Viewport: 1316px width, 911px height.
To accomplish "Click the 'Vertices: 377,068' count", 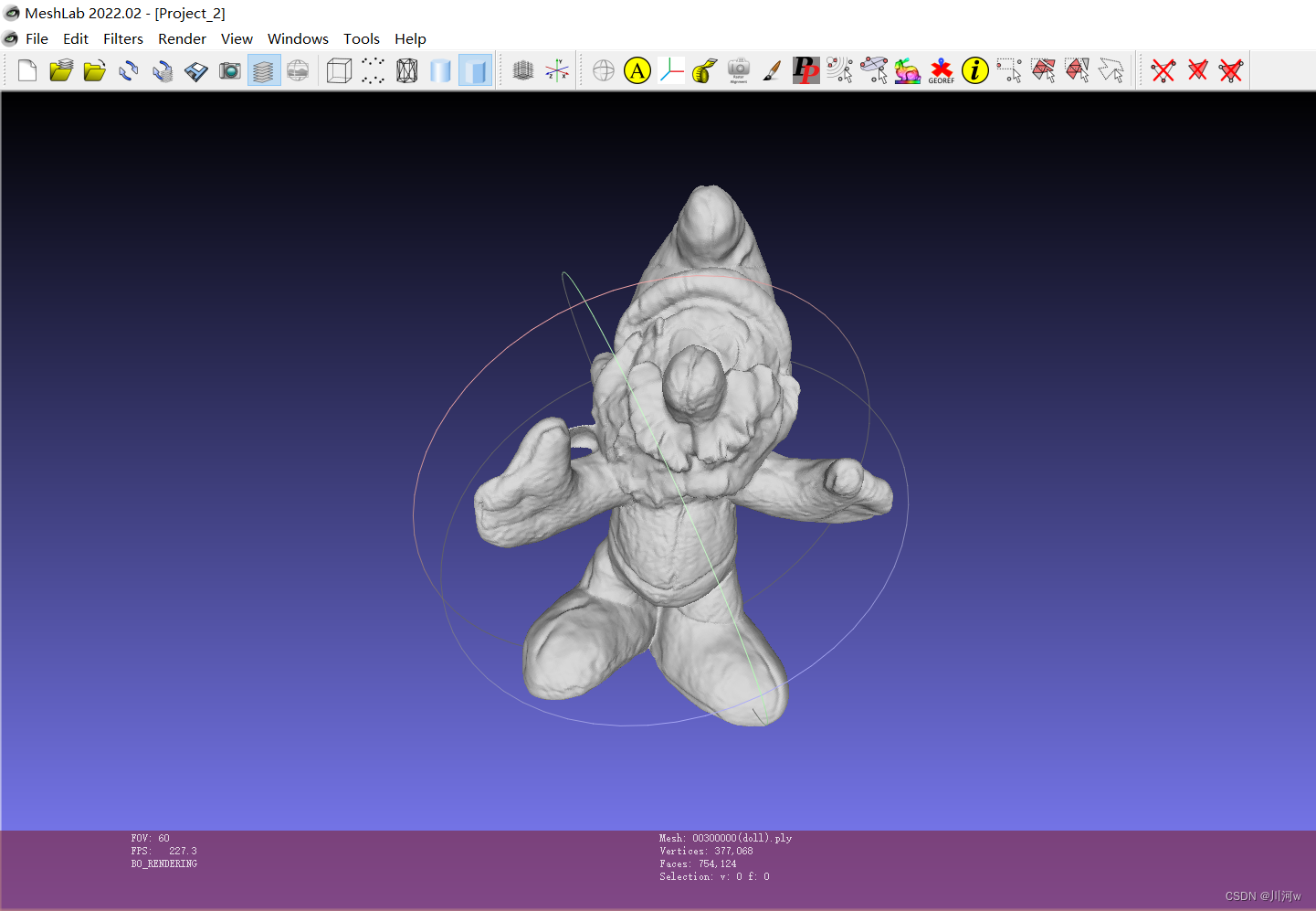I will coord(707,851).
